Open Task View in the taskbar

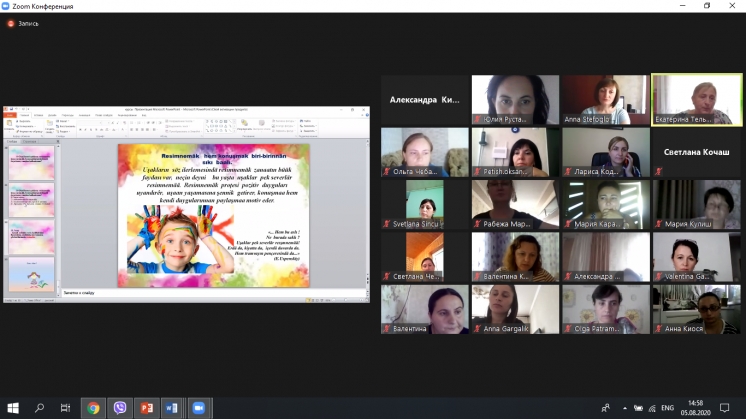66,407
